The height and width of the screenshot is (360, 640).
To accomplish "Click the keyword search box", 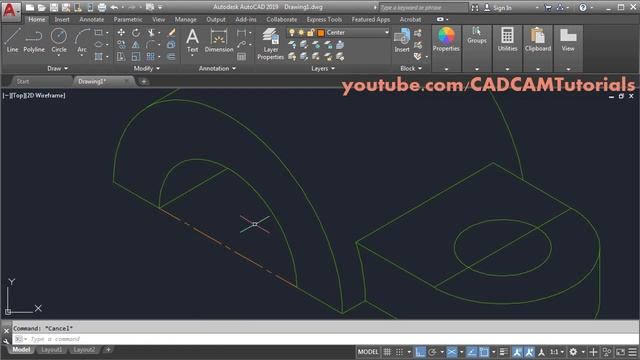I will point(423,8).
